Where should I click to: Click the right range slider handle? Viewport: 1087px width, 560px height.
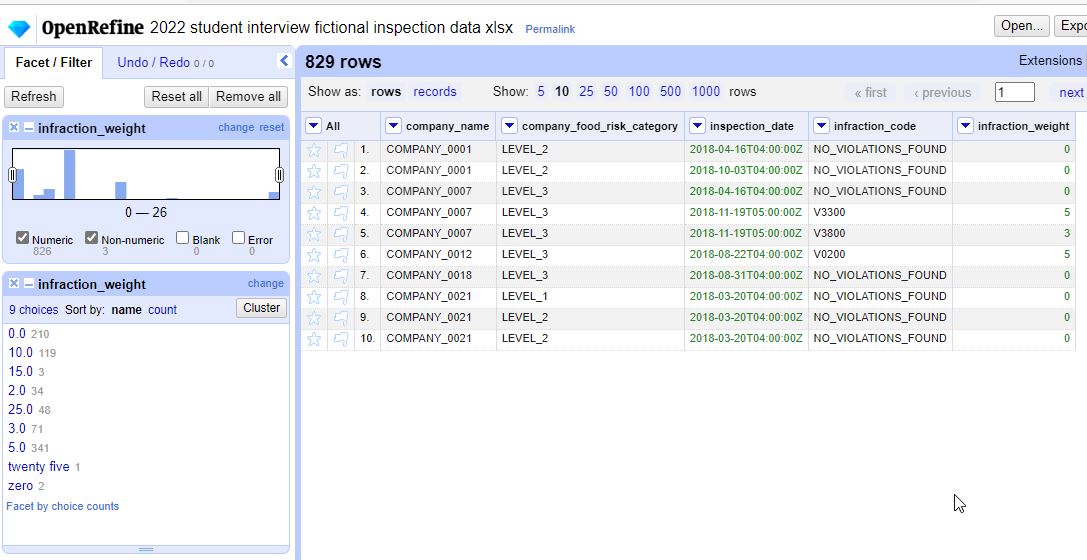[x=279, y=175]
